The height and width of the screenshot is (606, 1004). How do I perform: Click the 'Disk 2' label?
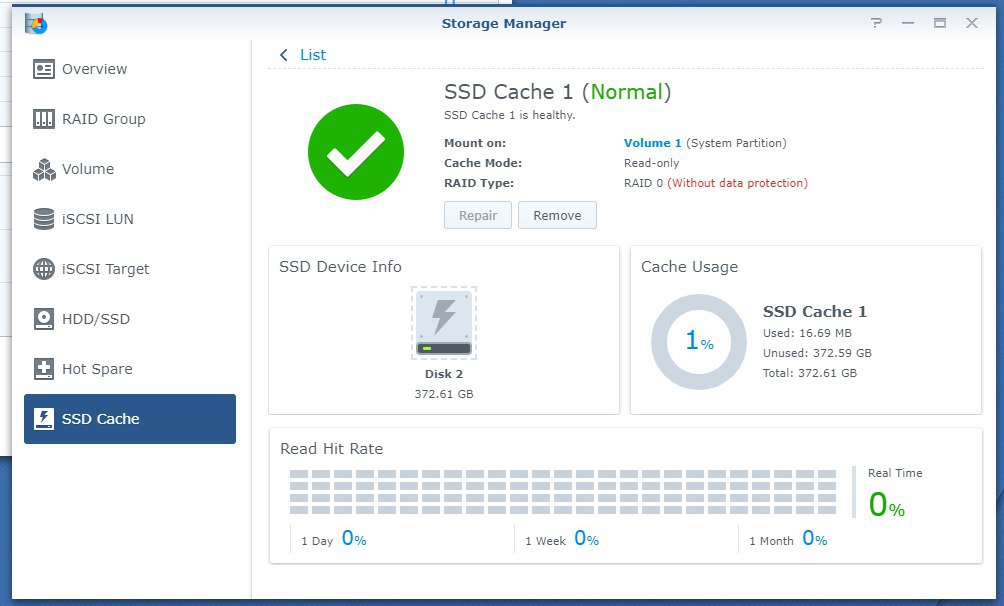click(444, 374)
